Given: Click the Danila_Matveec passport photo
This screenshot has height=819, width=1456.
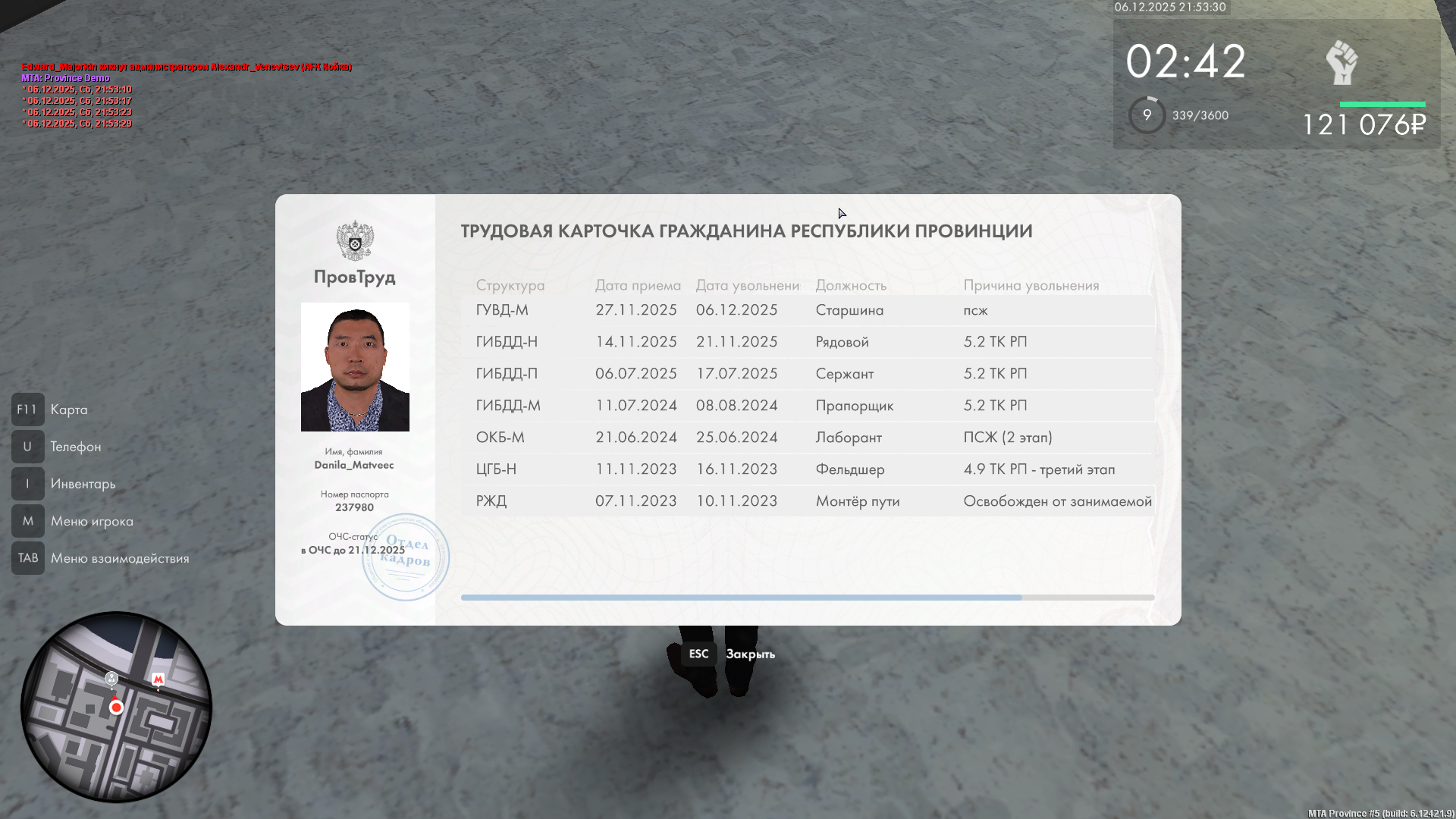Looking at the screenshot, I should click(355, 367).
